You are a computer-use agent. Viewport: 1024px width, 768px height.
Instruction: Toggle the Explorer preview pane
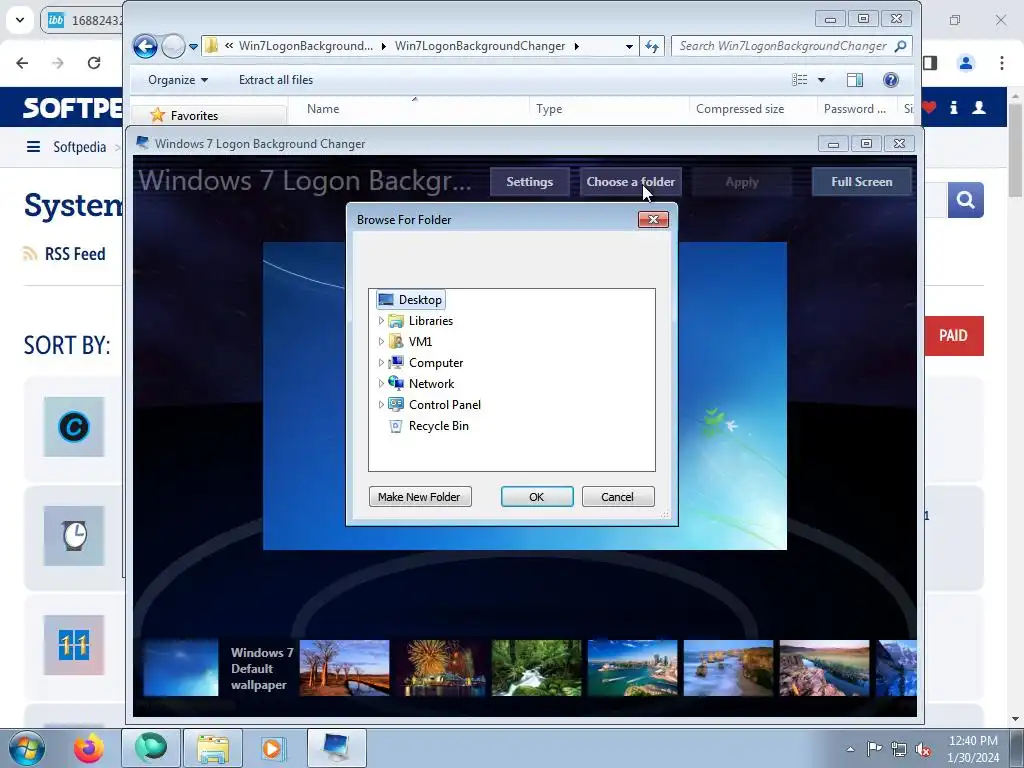[x=854, y=80]
